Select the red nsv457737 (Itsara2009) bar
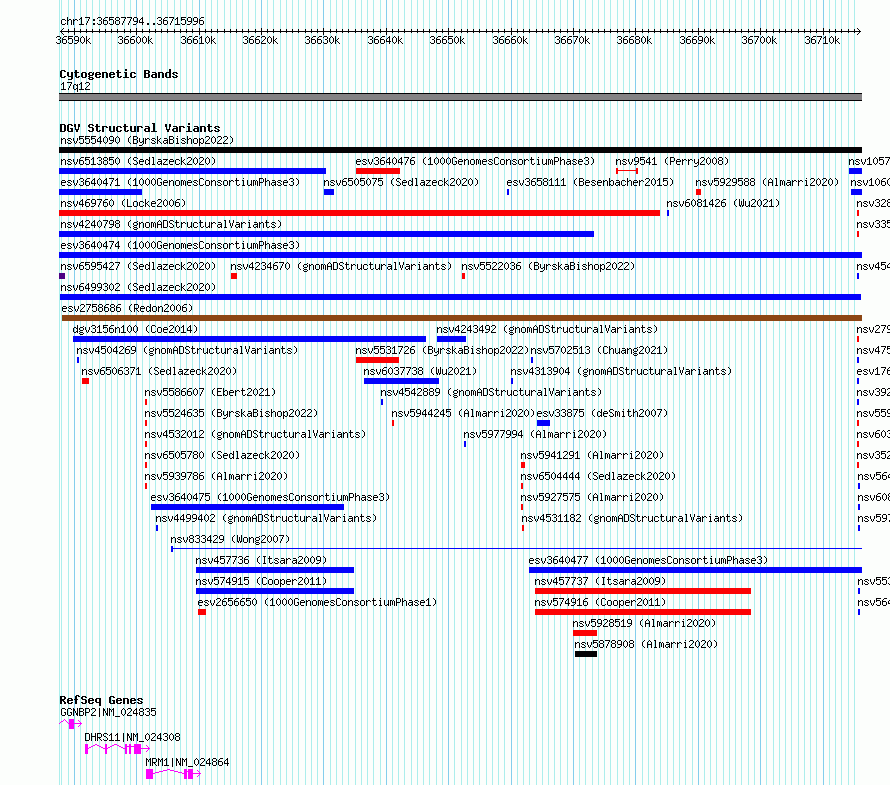Image resolution: width=890 pixels, height=785 pixels. click(x=643, y=591)
